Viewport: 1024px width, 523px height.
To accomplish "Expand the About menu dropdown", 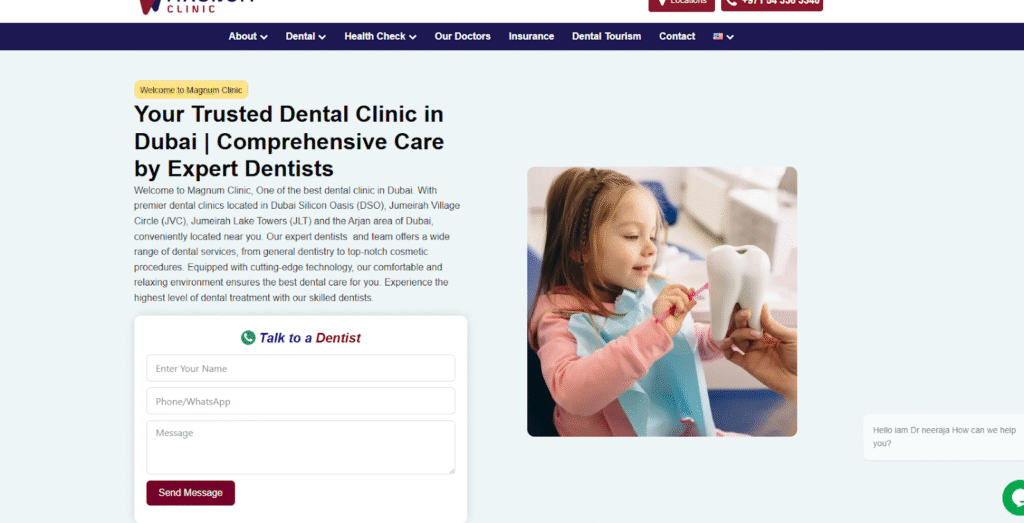I will [x=248, y=37].
